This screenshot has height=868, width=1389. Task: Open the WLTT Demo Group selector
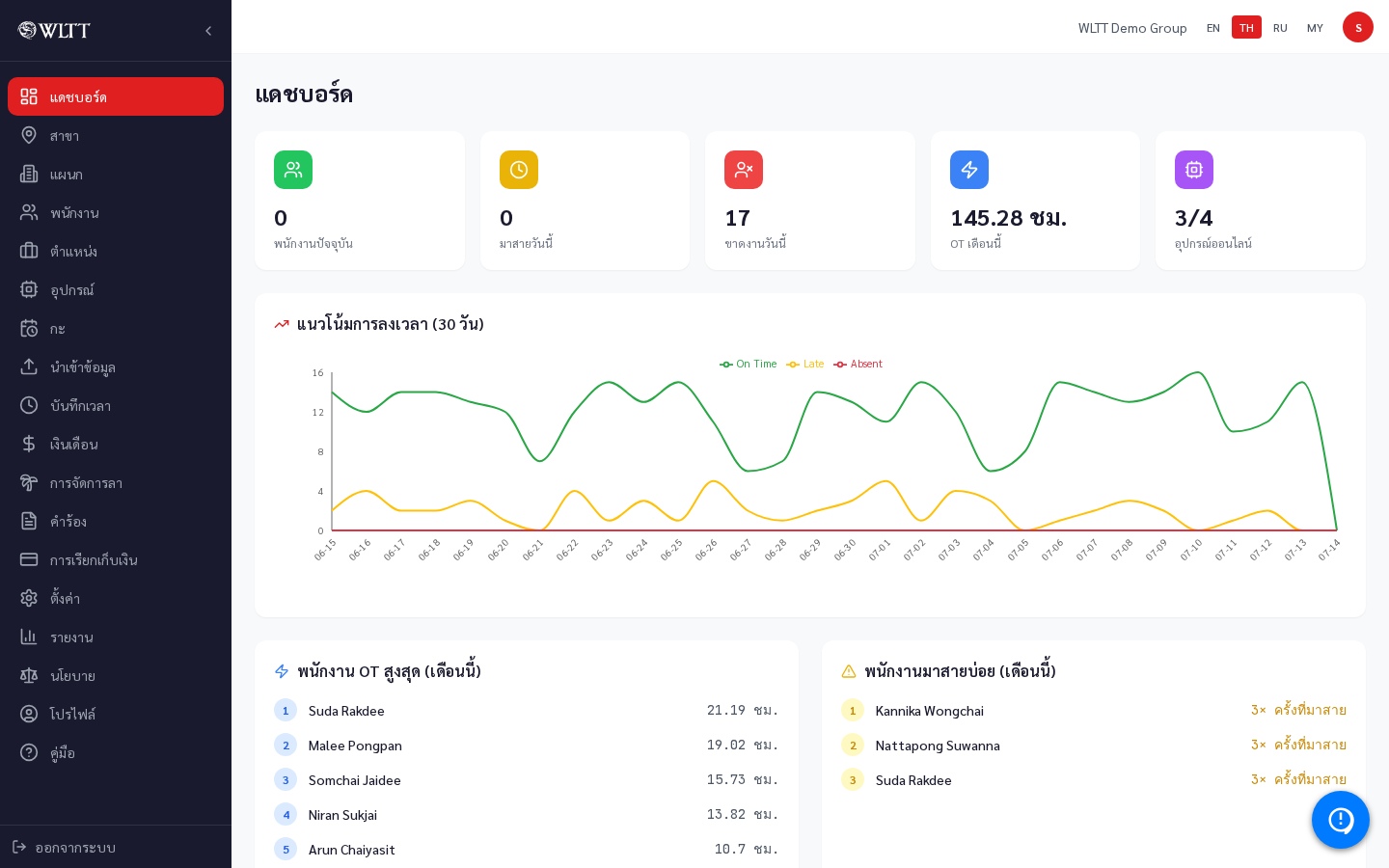pyautogui.click(x=1132, y=28)
